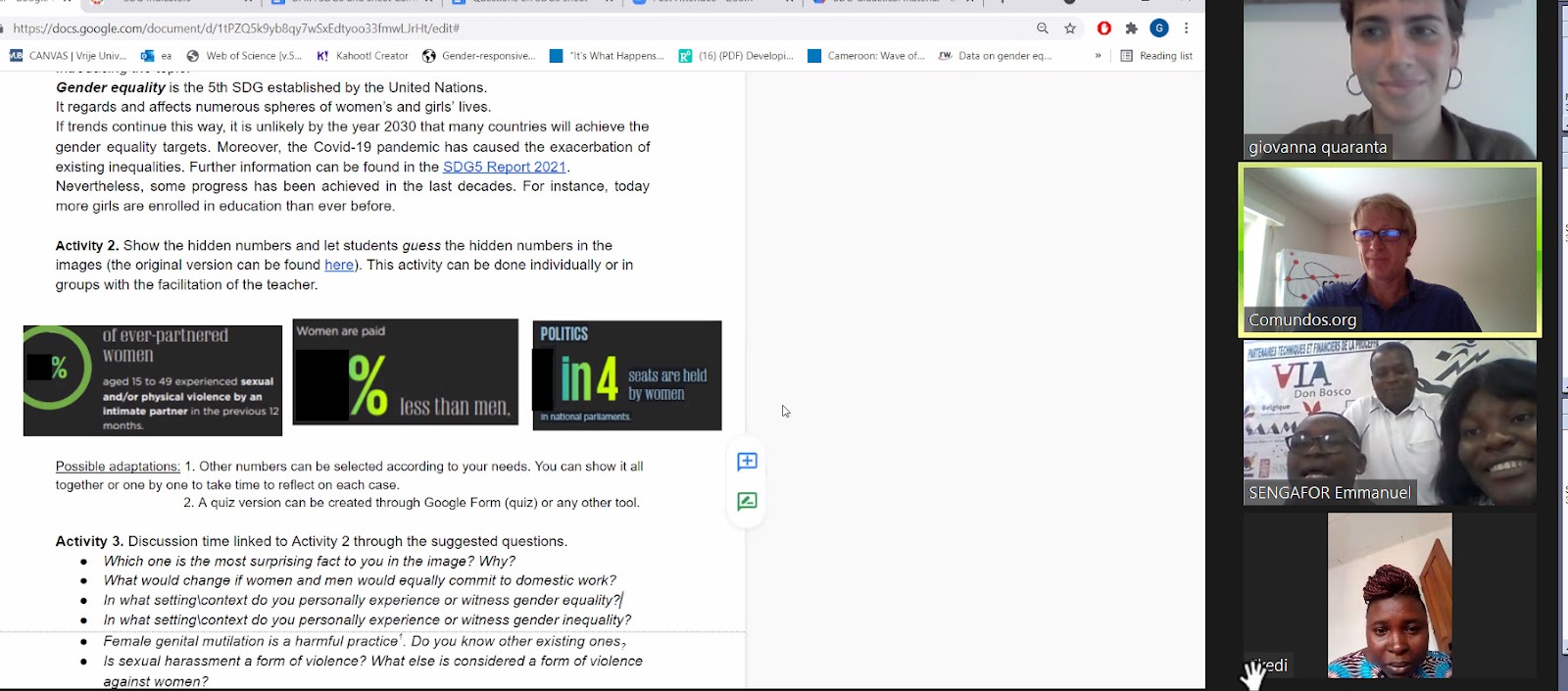This screenshot has width=1568, height=691.
Task: Click the 'Which one is the most surprising fact' bullet
Action: point(310,561)
